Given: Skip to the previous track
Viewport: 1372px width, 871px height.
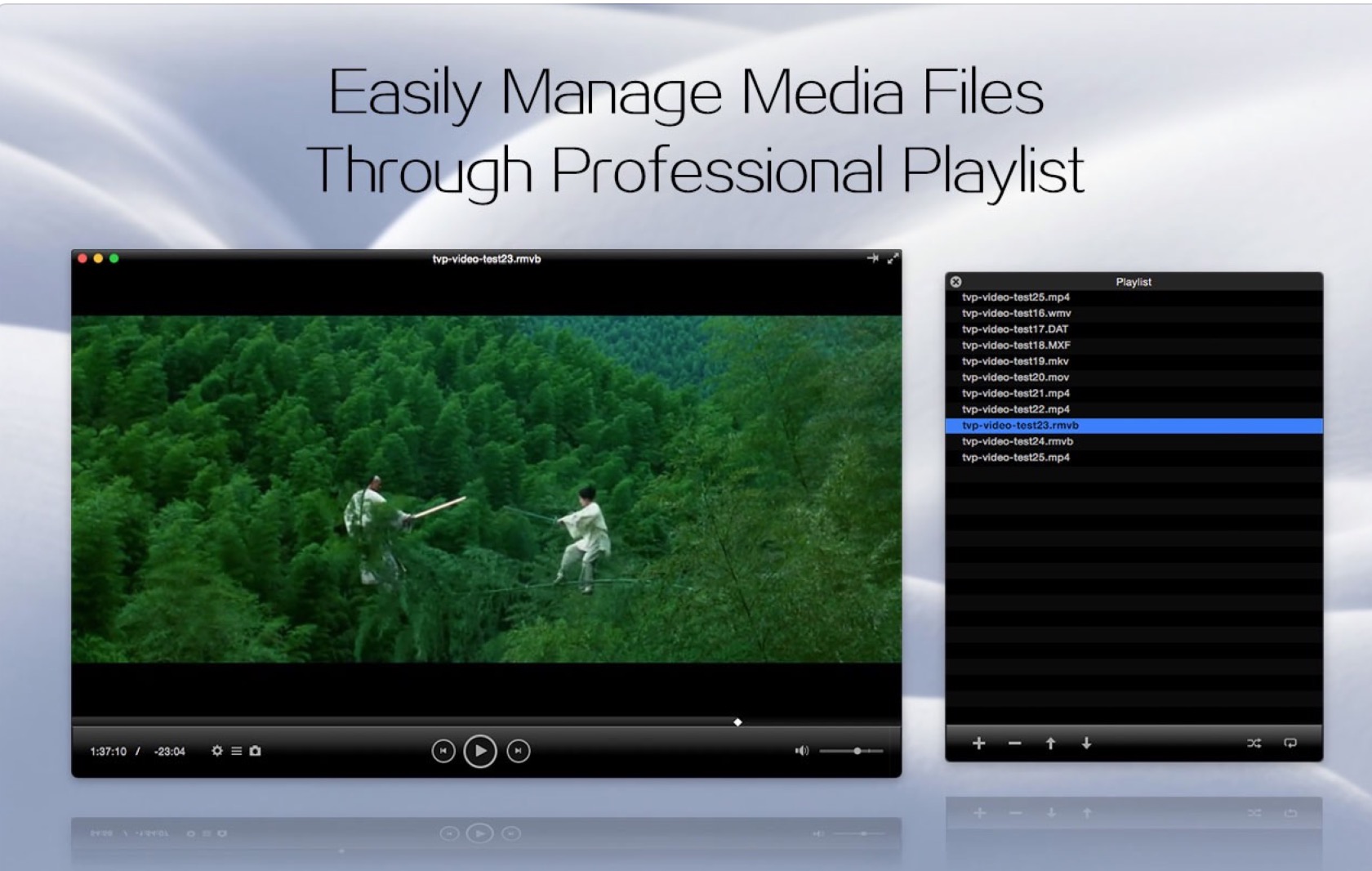Looking at the screenshot, I should pos(443,751).
